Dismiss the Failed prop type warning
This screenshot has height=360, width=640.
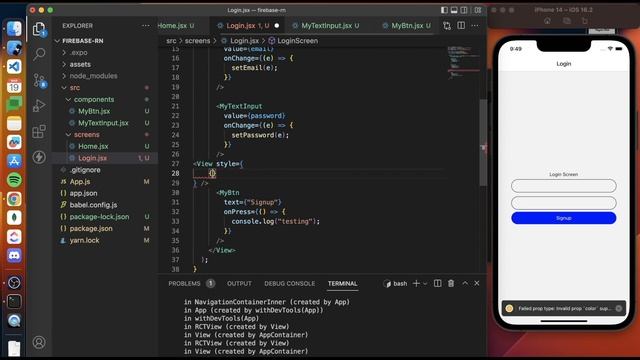pyautogui.click(x=619, y=308)
